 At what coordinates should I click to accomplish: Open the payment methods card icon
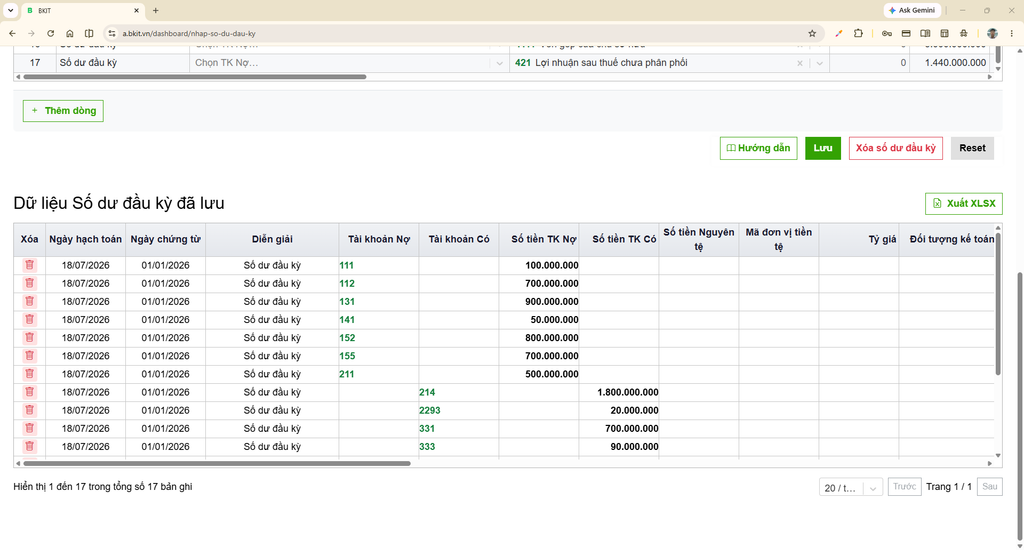pyautogui.click(x=906, y=33)
